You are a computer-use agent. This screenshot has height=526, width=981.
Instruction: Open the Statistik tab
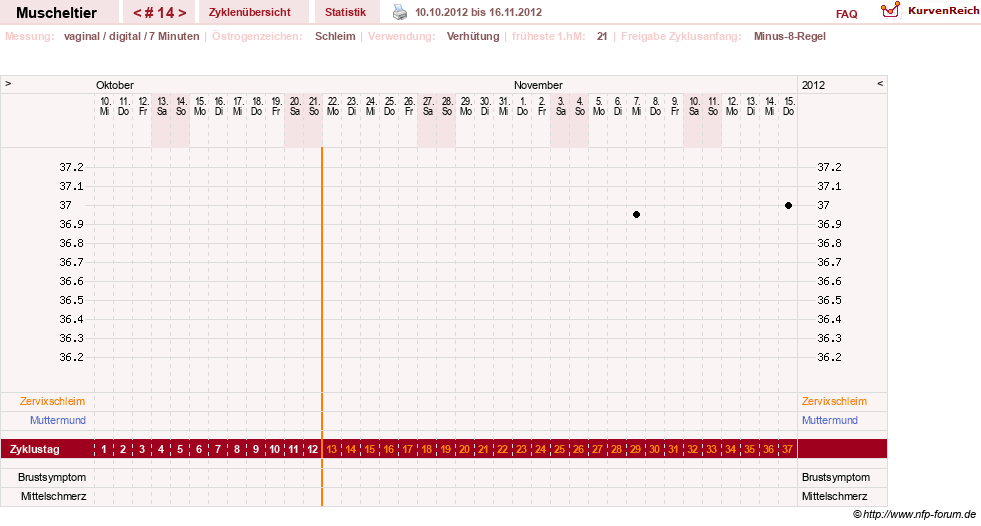(x=345, y=13)
